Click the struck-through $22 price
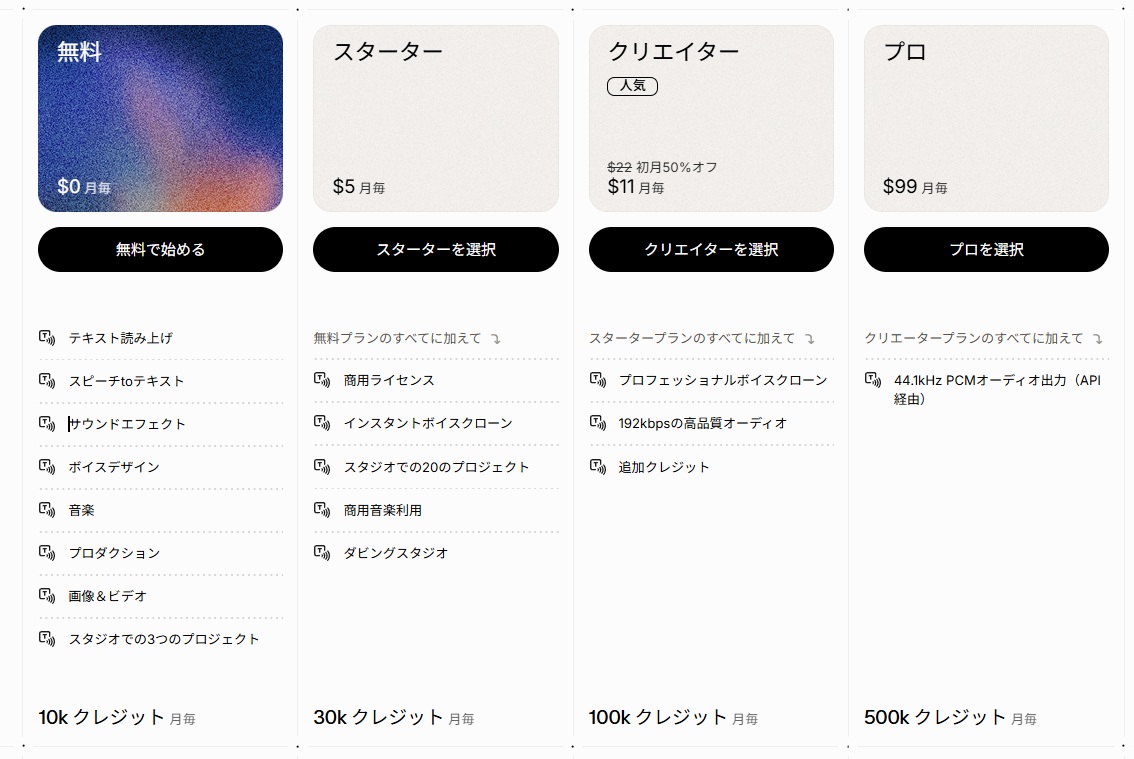Image resolution: width=1134 pixels, height=759 pixels. click(620, 168)
